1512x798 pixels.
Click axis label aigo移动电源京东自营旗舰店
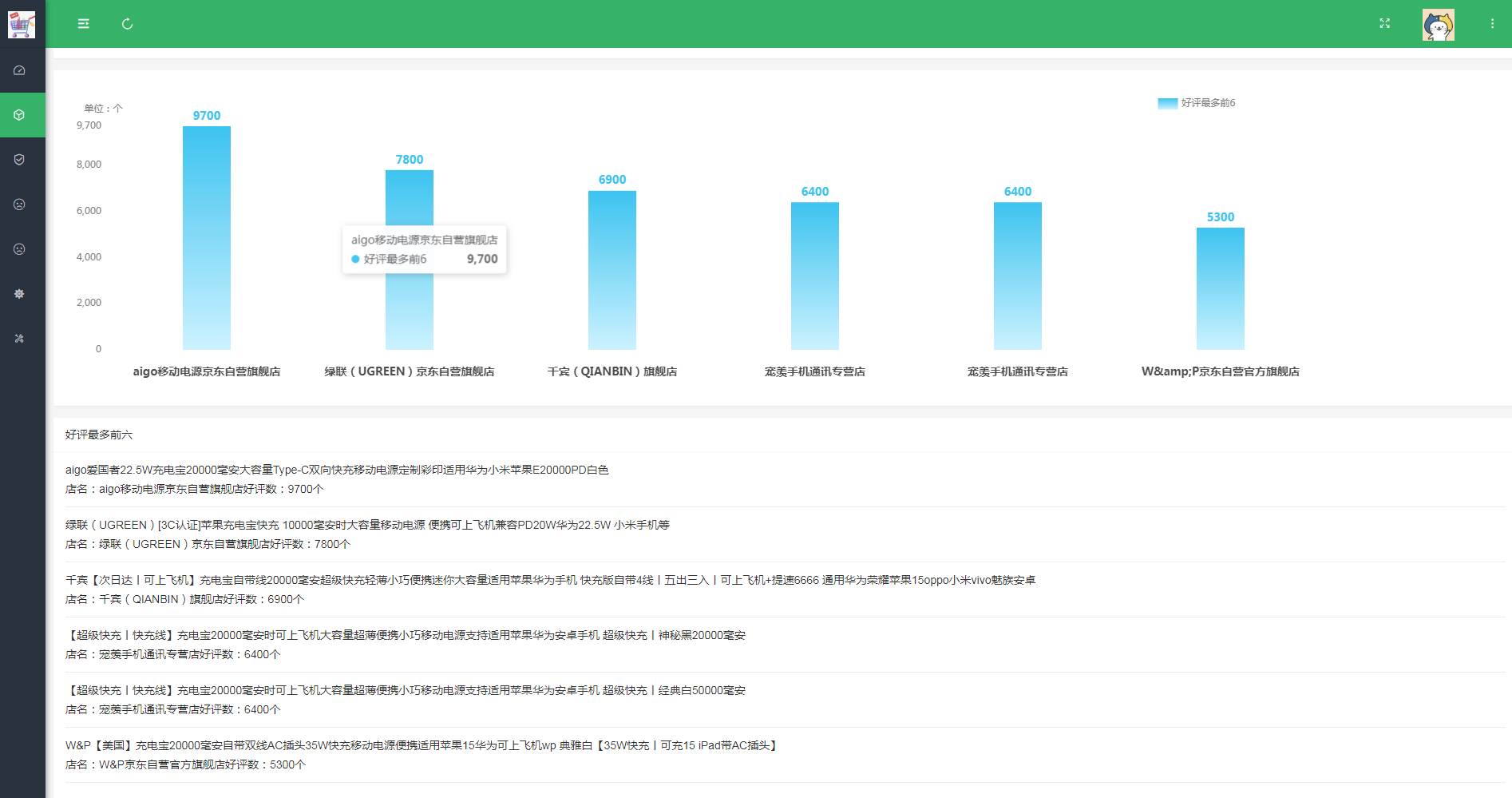point(207,371)
